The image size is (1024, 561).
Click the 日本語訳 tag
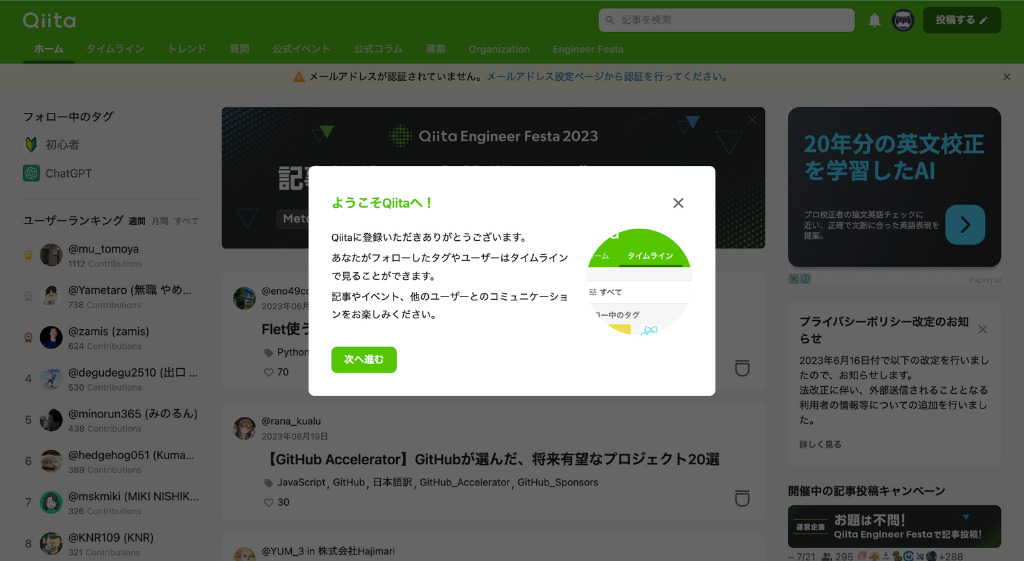pos(392,483)
